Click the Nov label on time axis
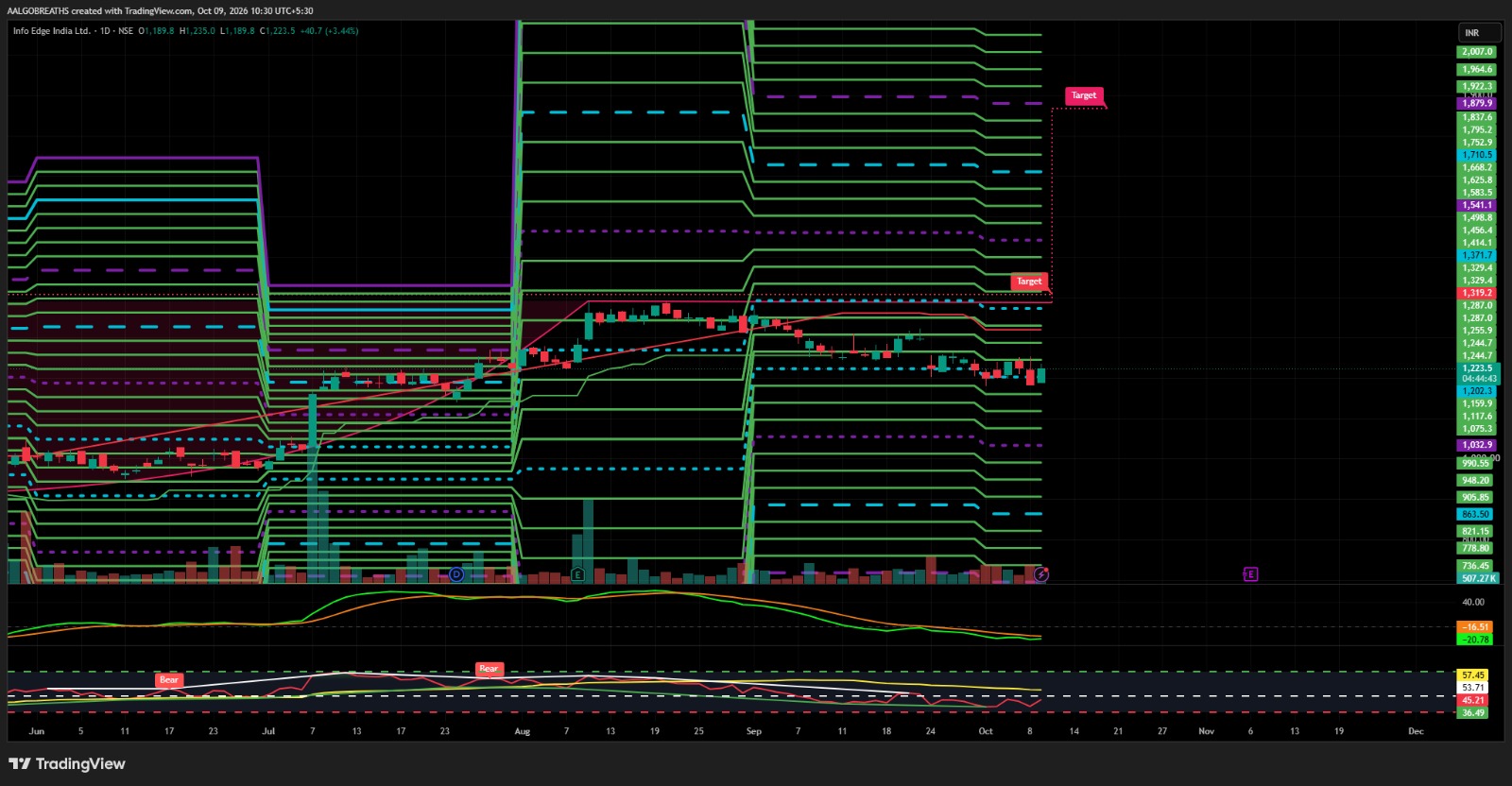 click(1207, 731)
